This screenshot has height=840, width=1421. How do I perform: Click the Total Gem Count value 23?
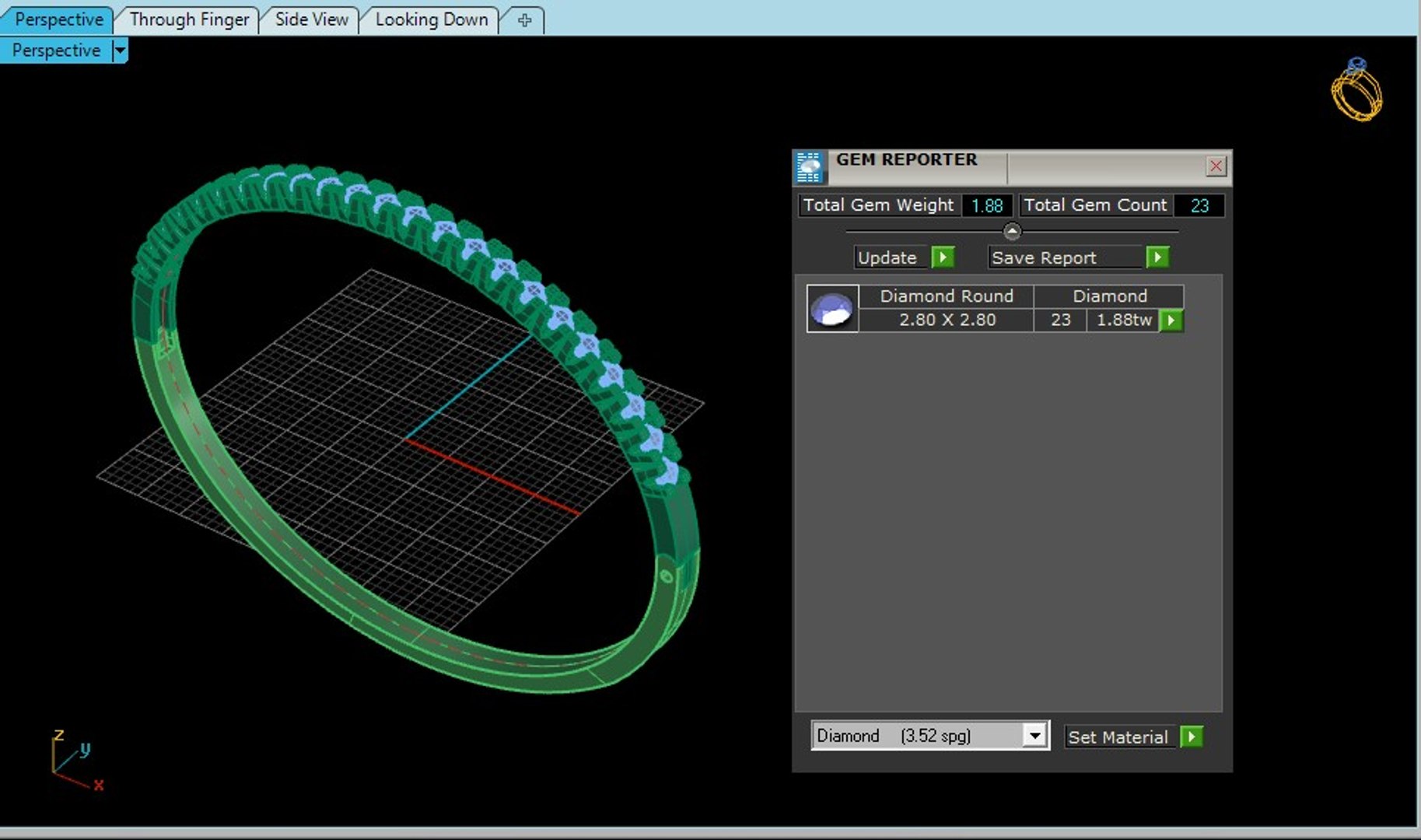coord(1199,205)
